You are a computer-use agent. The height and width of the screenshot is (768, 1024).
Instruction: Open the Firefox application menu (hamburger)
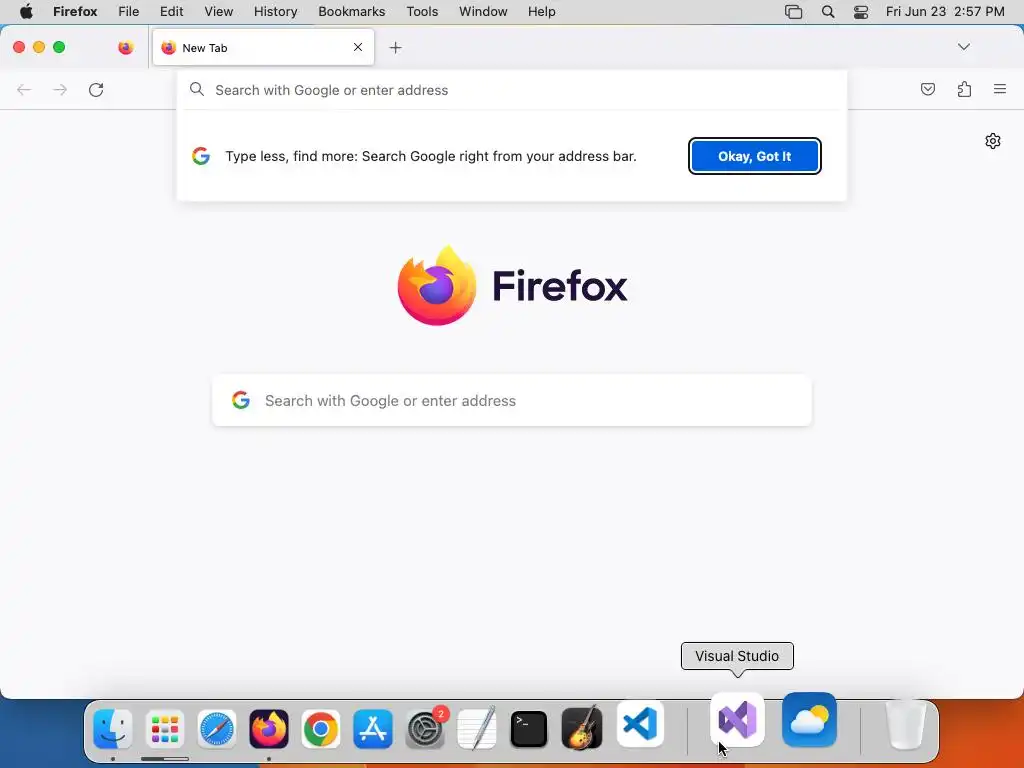(x=999, y=89)
